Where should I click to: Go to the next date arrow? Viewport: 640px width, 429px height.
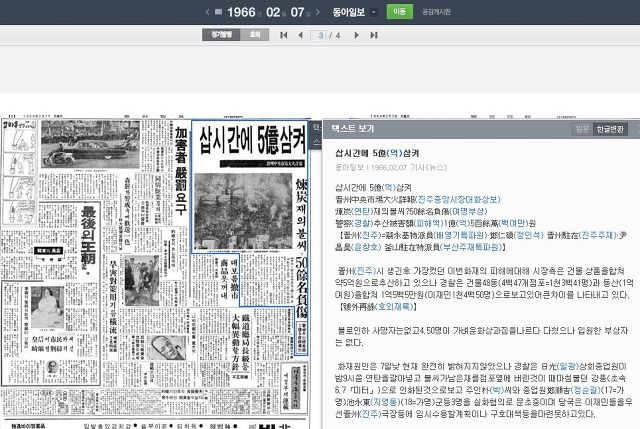click(318, 12)
